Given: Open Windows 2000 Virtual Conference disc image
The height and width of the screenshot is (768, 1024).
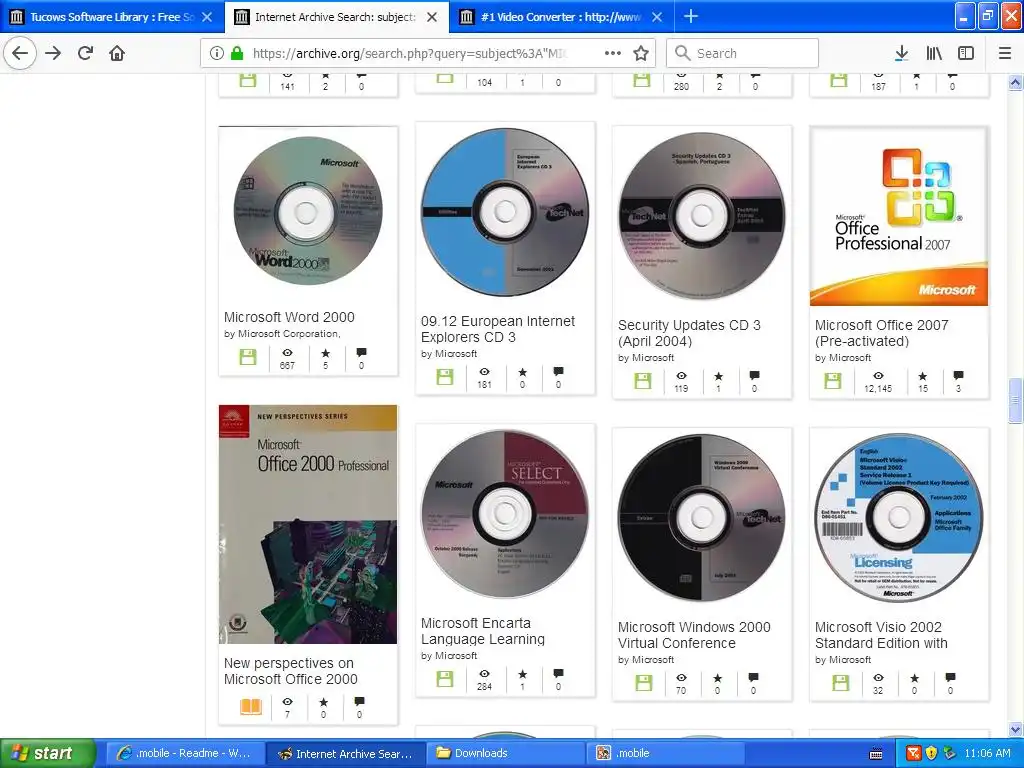Looking at the screenshot, I should [x=702, y=517].
